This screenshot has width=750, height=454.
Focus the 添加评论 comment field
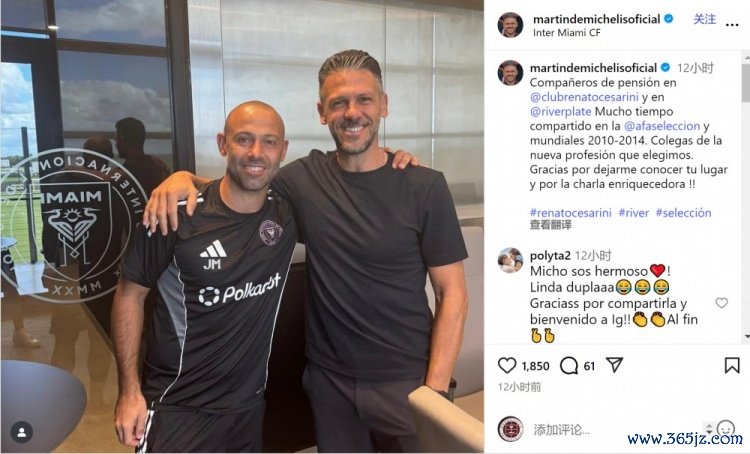pyautogui.click(x=612, y=429)
